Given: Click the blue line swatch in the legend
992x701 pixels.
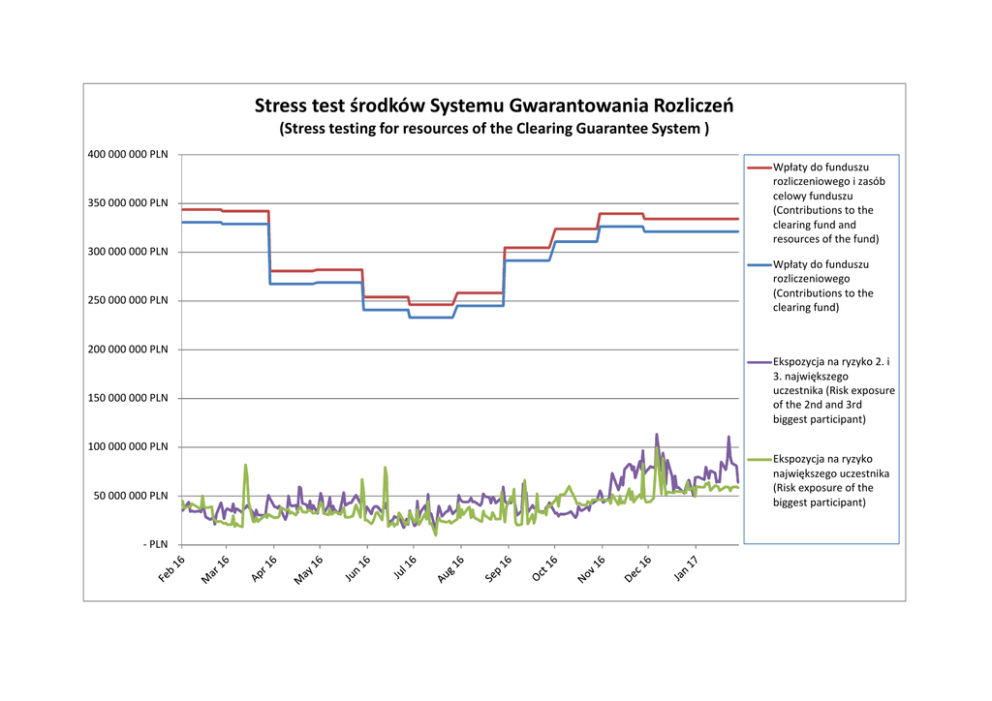Looking at the screenshot, I should (757, 265).
